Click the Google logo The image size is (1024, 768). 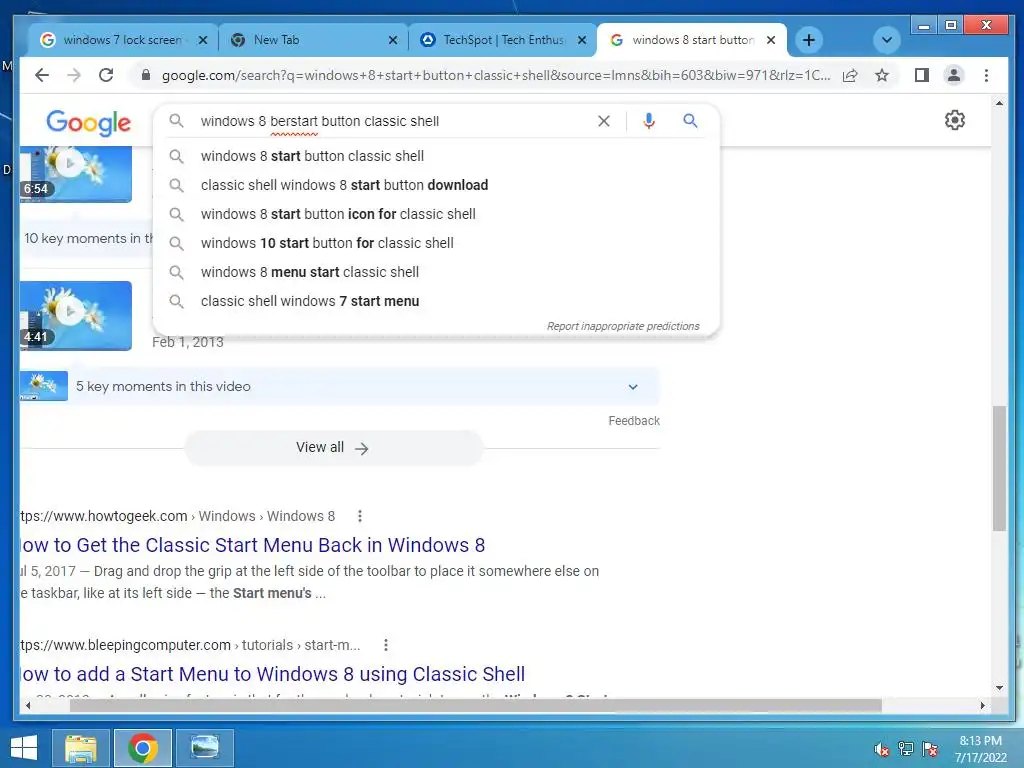pos(89,123)
